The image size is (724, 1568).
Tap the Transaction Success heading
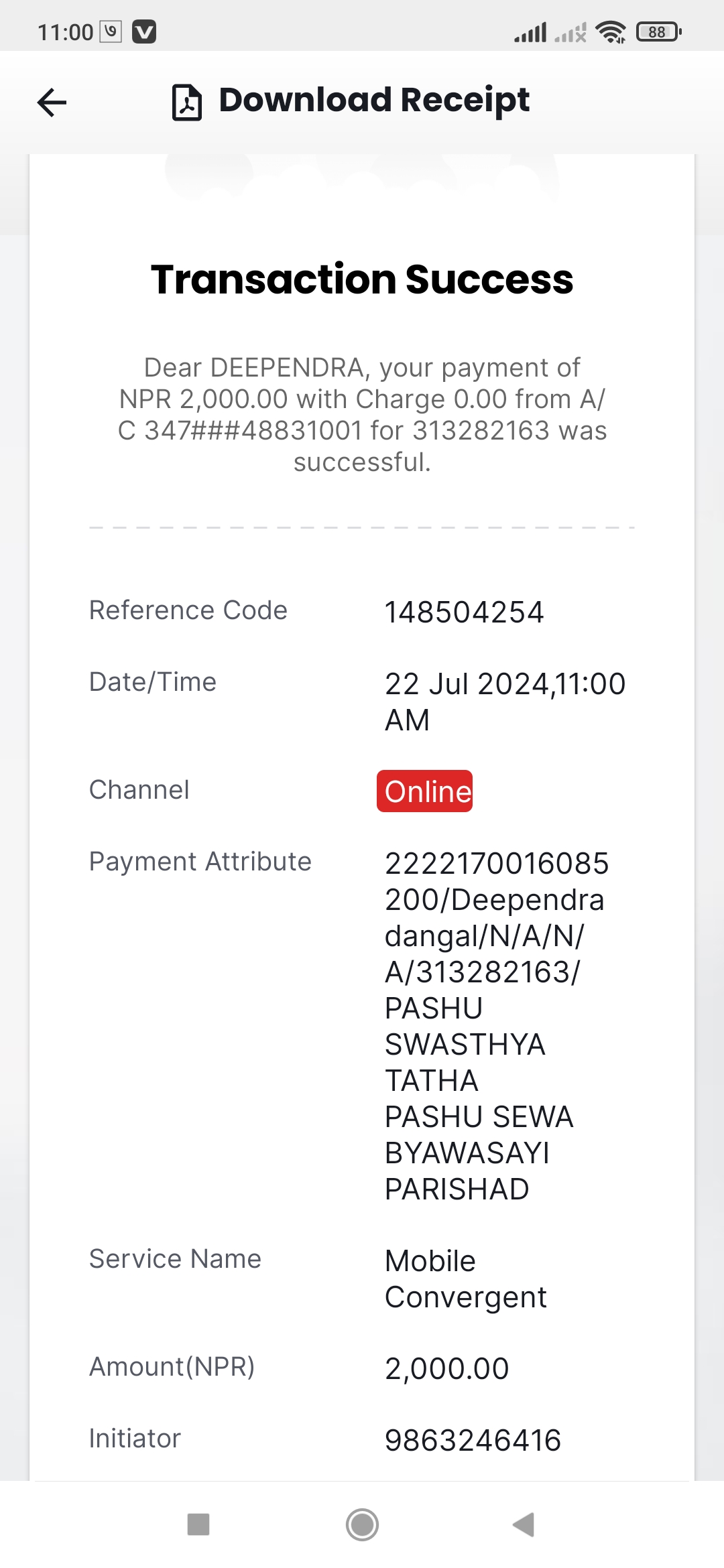[x=362, y=279]
